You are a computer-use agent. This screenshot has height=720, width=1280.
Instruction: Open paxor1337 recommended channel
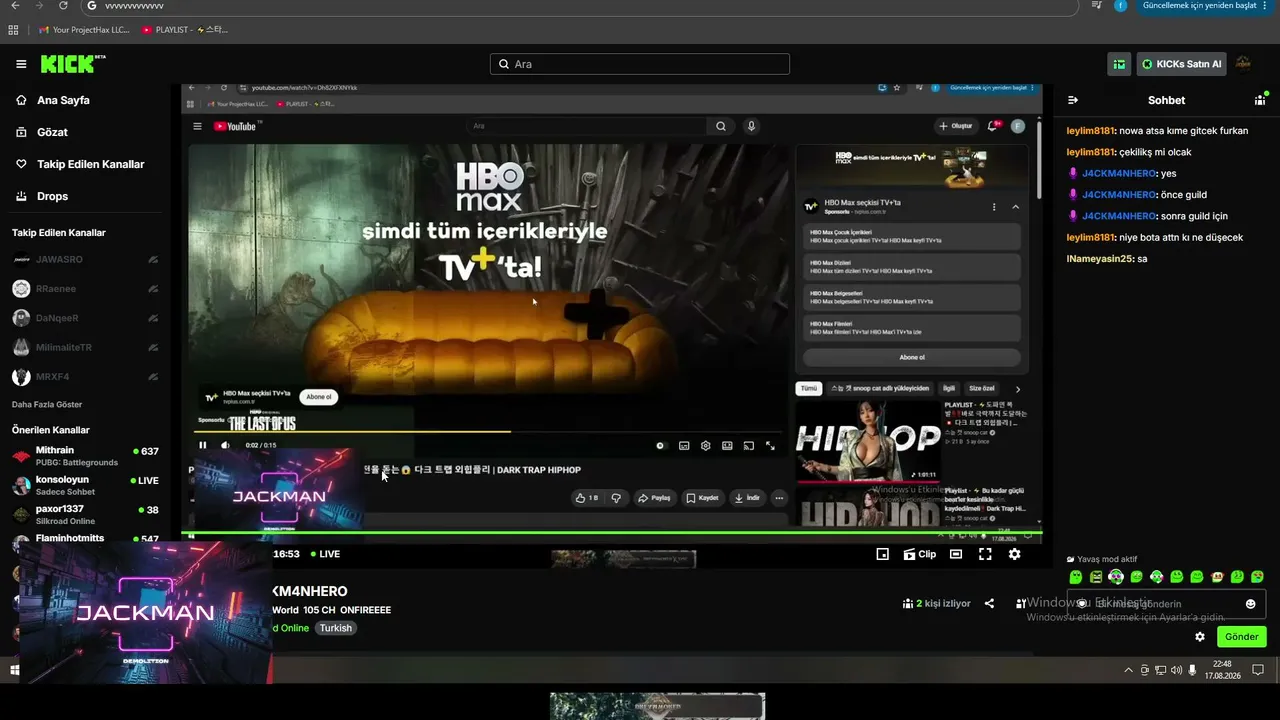click(85, 514)
